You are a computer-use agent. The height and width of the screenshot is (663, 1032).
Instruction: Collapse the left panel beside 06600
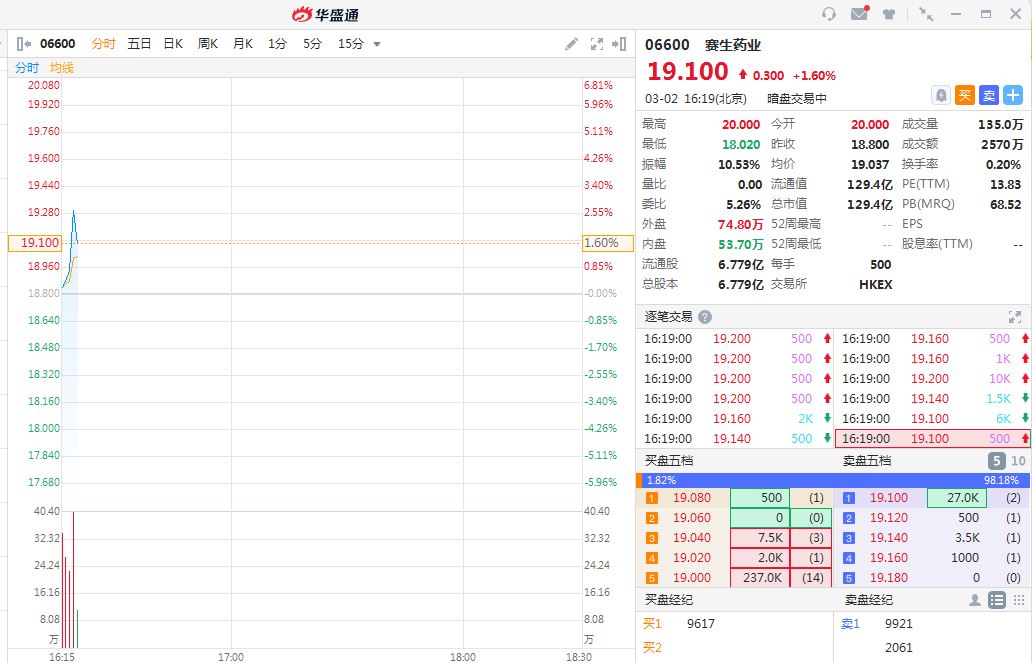click(24, 44)
